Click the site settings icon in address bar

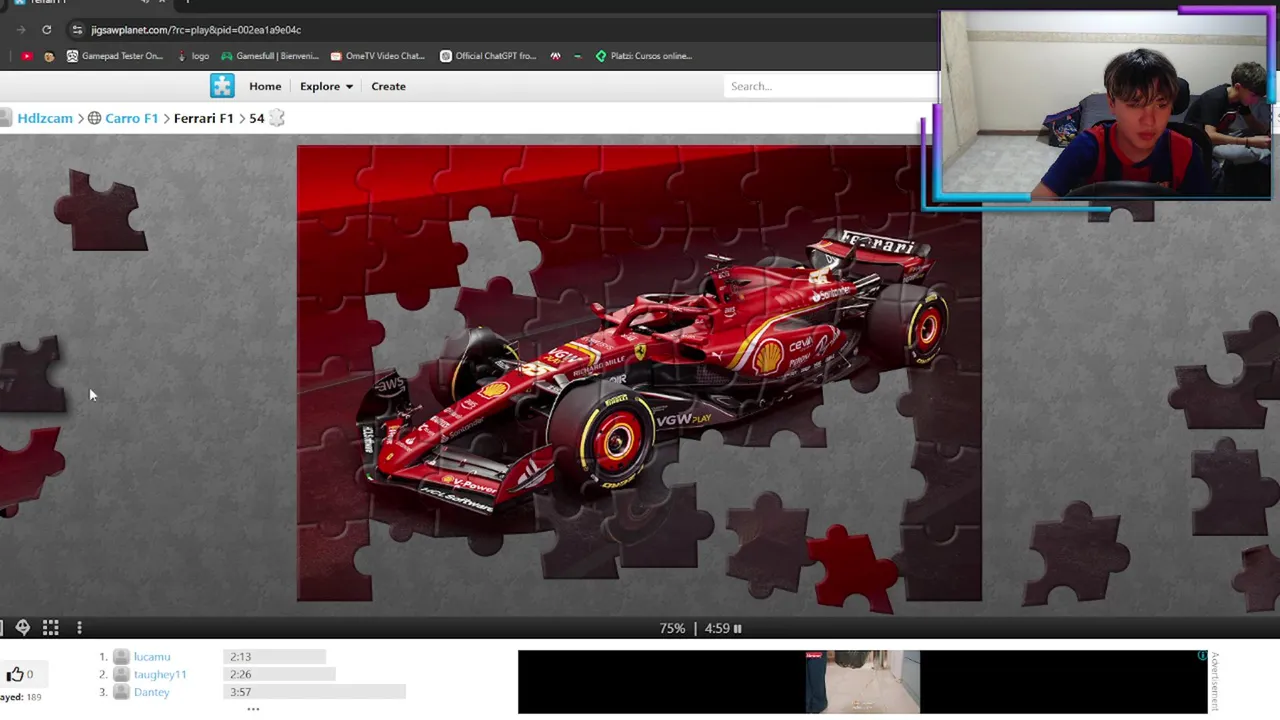[77, 30]
